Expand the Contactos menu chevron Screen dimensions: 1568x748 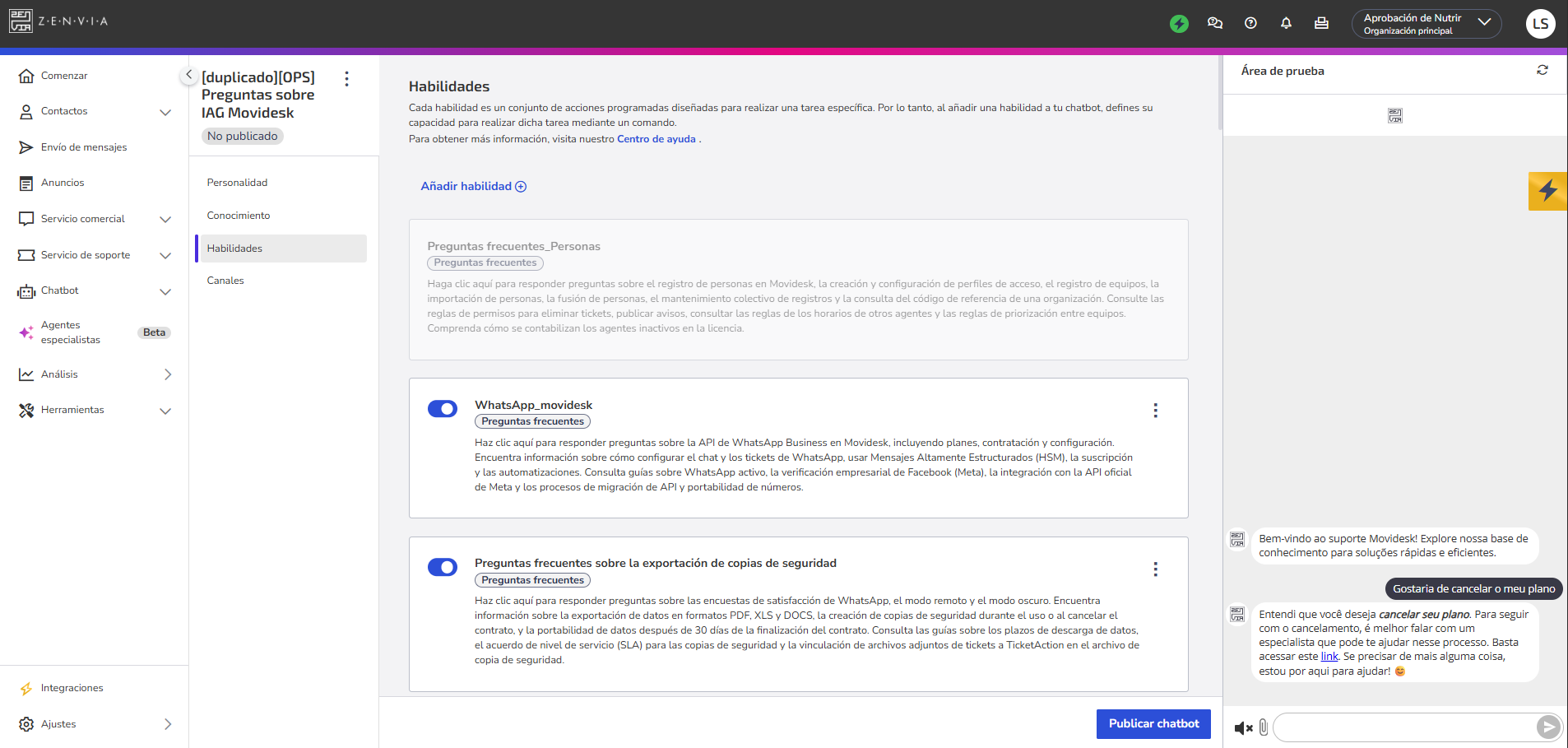[165, 112]
